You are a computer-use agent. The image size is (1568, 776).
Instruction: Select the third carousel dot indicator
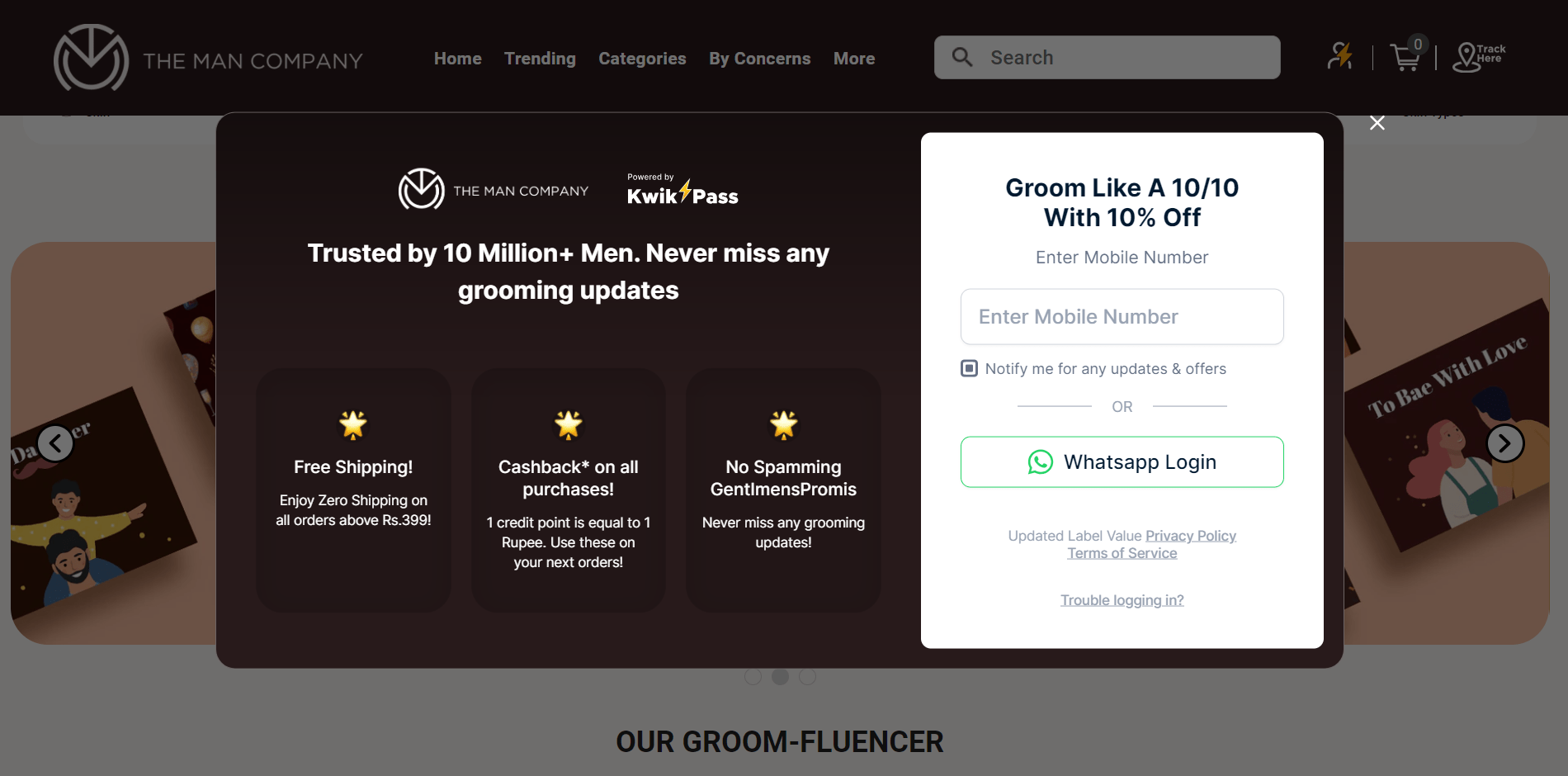pos(807,677)
